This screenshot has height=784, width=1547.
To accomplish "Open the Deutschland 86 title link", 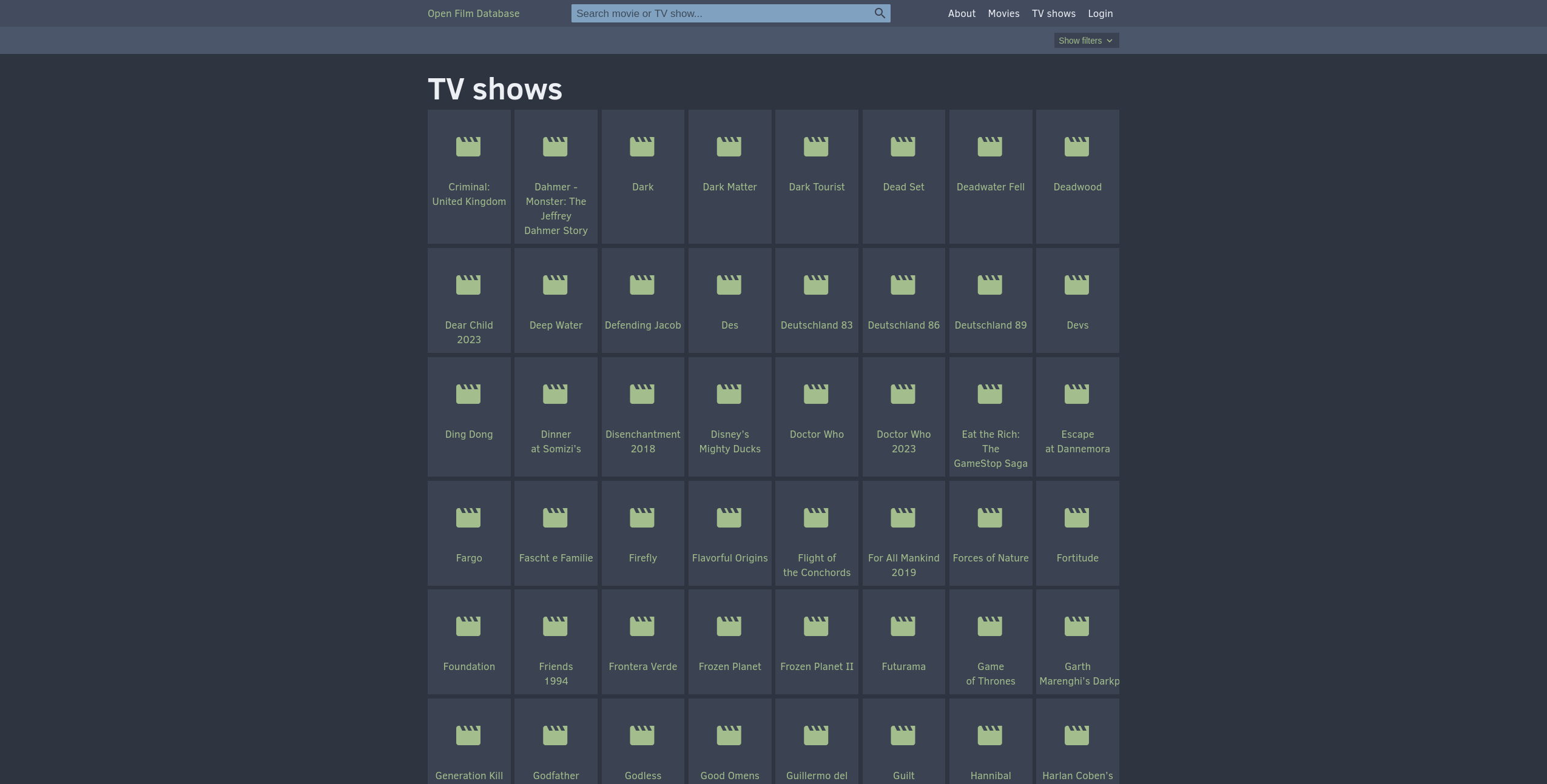I will click(903, 325).
